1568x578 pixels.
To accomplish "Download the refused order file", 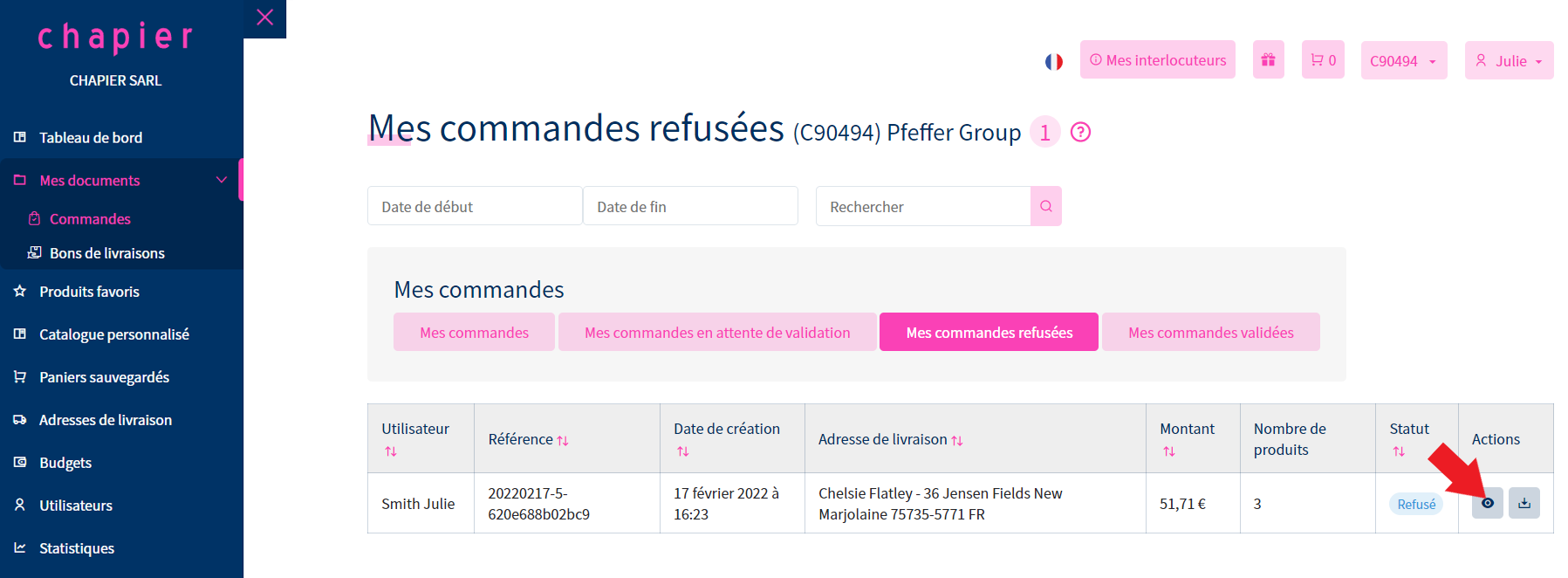I will click(x=1524, y=503).
